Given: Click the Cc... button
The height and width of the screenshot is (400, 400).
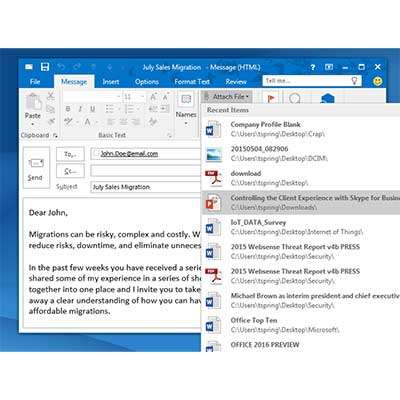Looking at the screenshot, I should click(70, 171).
